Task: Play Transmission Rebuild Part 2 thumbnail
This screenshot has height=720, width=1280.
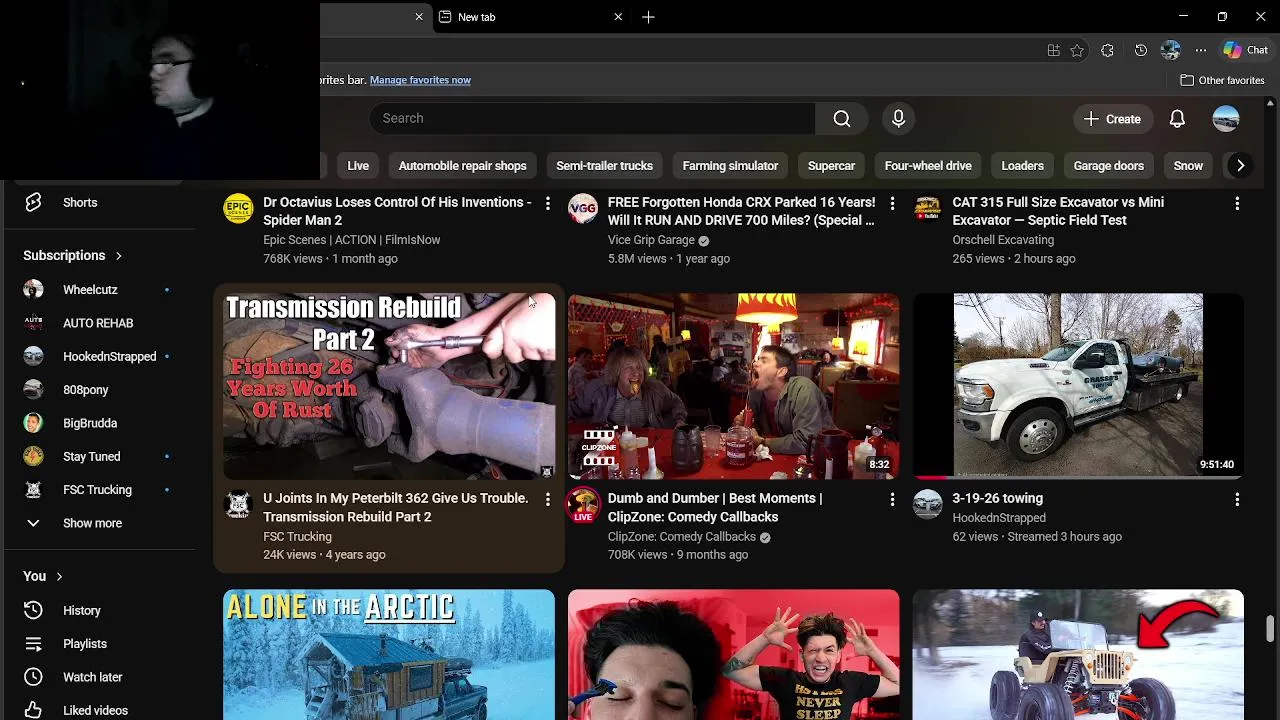Action: [389, 386]
